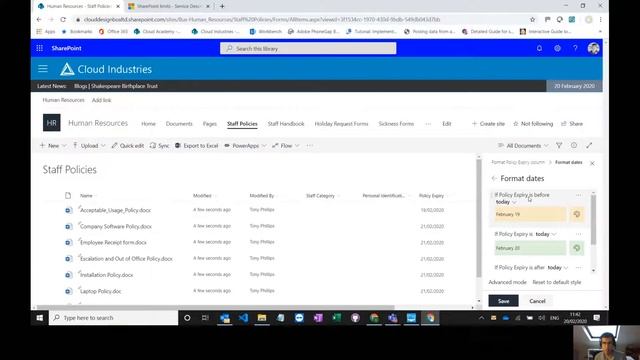640x360 pixels.
Task: Open the Name column header menu
Action: point(87,196)
